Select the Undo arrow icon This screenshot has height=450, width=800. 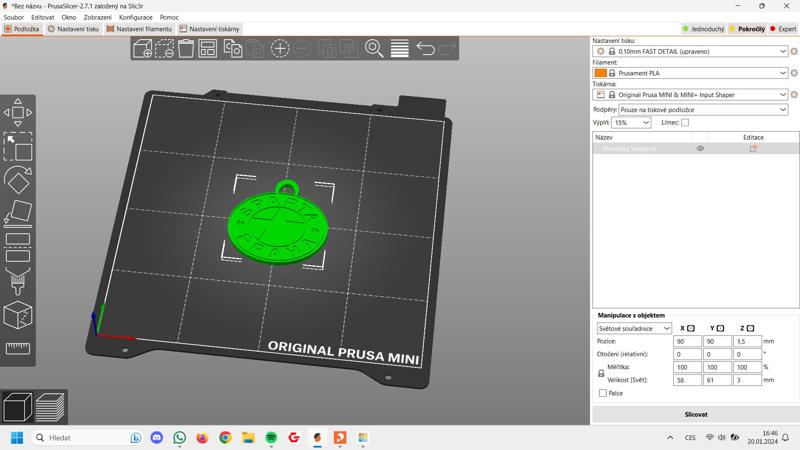tap(426, 49)
